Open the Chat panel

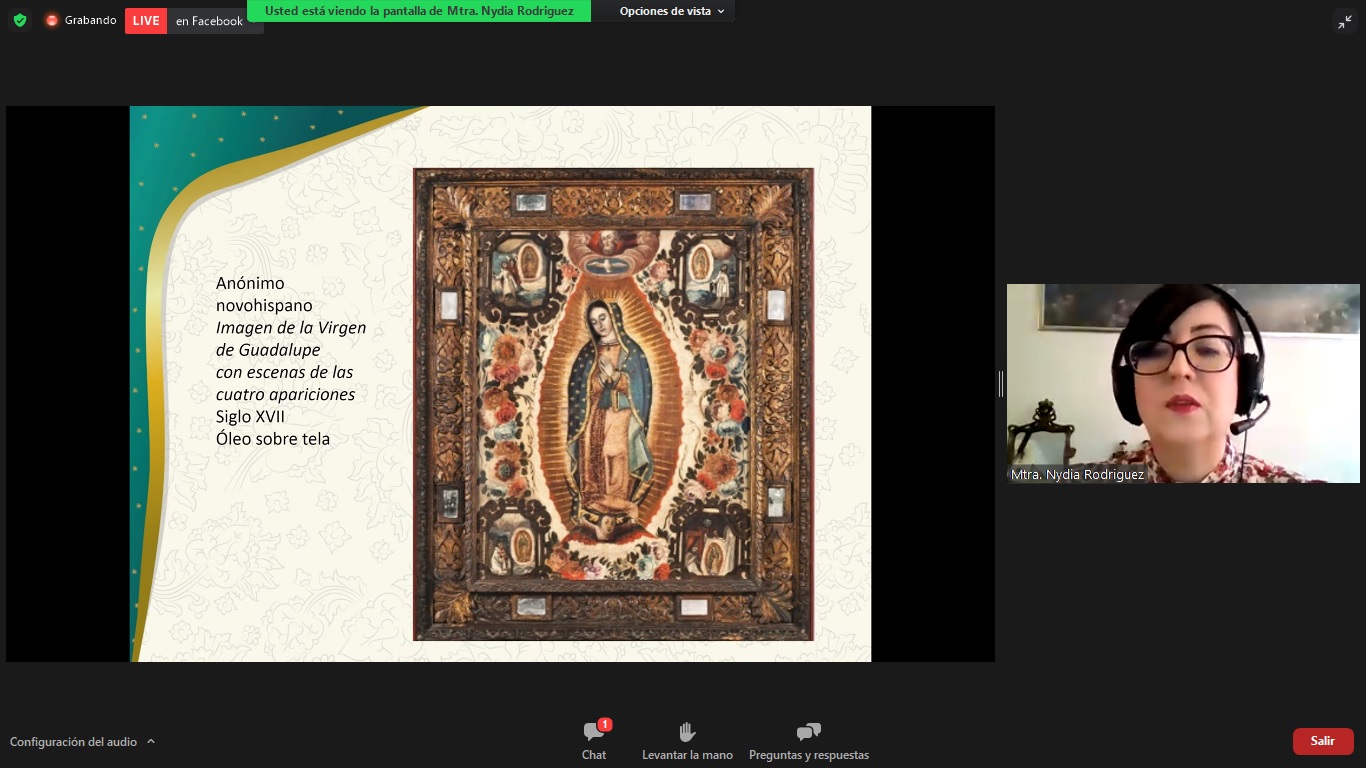[x=594, y=741]
